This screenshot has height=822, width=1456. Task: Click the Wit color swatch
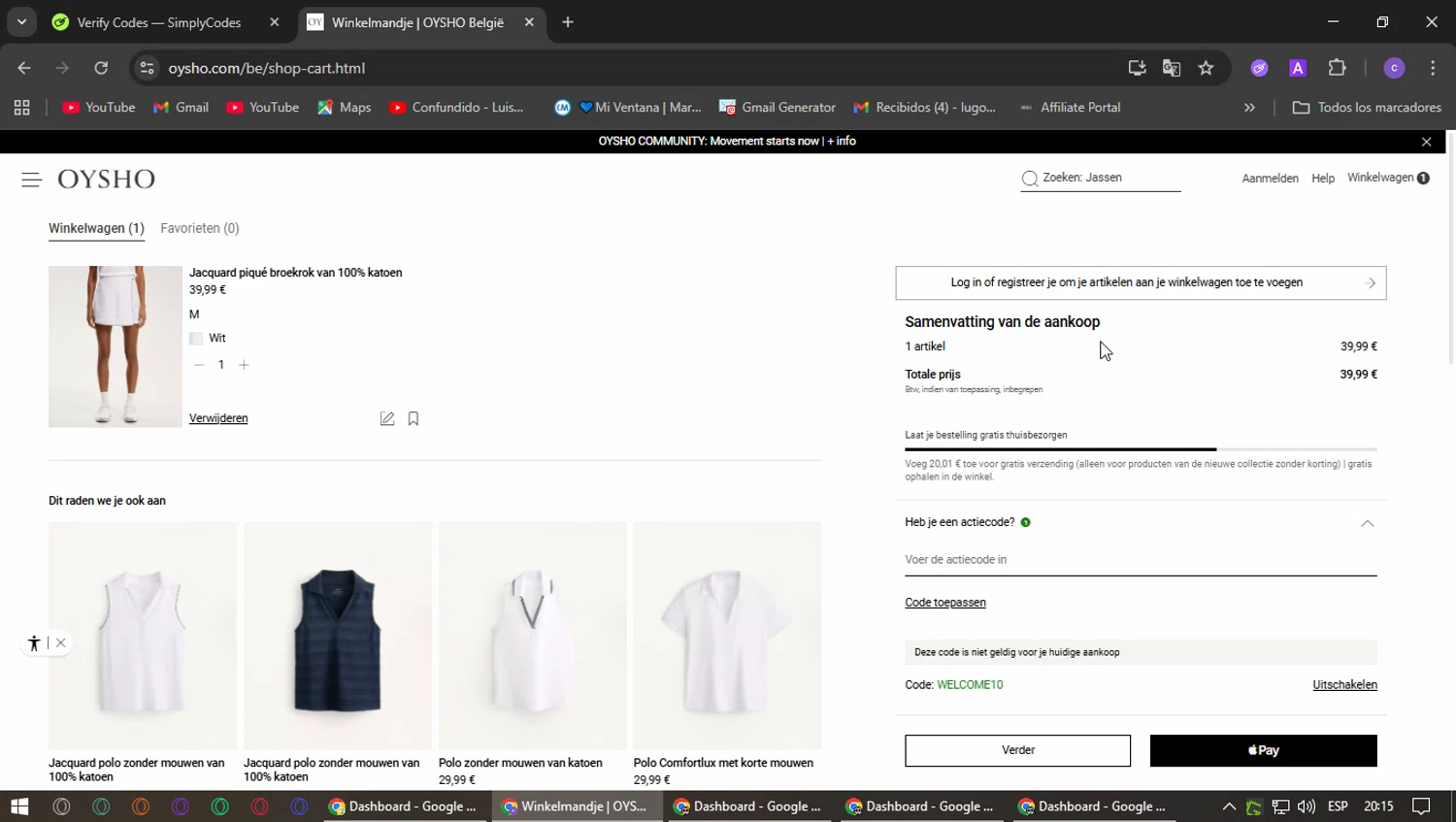point(196,339)
